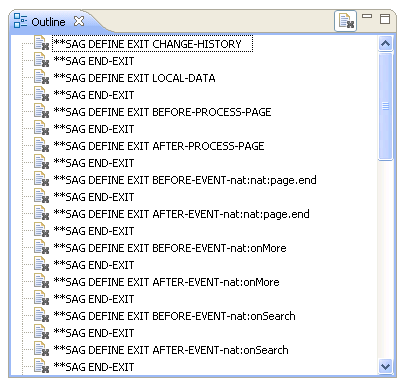The width and height of the screenshot is (408, 388).
Task: Click the scrollbar up arrow
Action: [386, 44]
